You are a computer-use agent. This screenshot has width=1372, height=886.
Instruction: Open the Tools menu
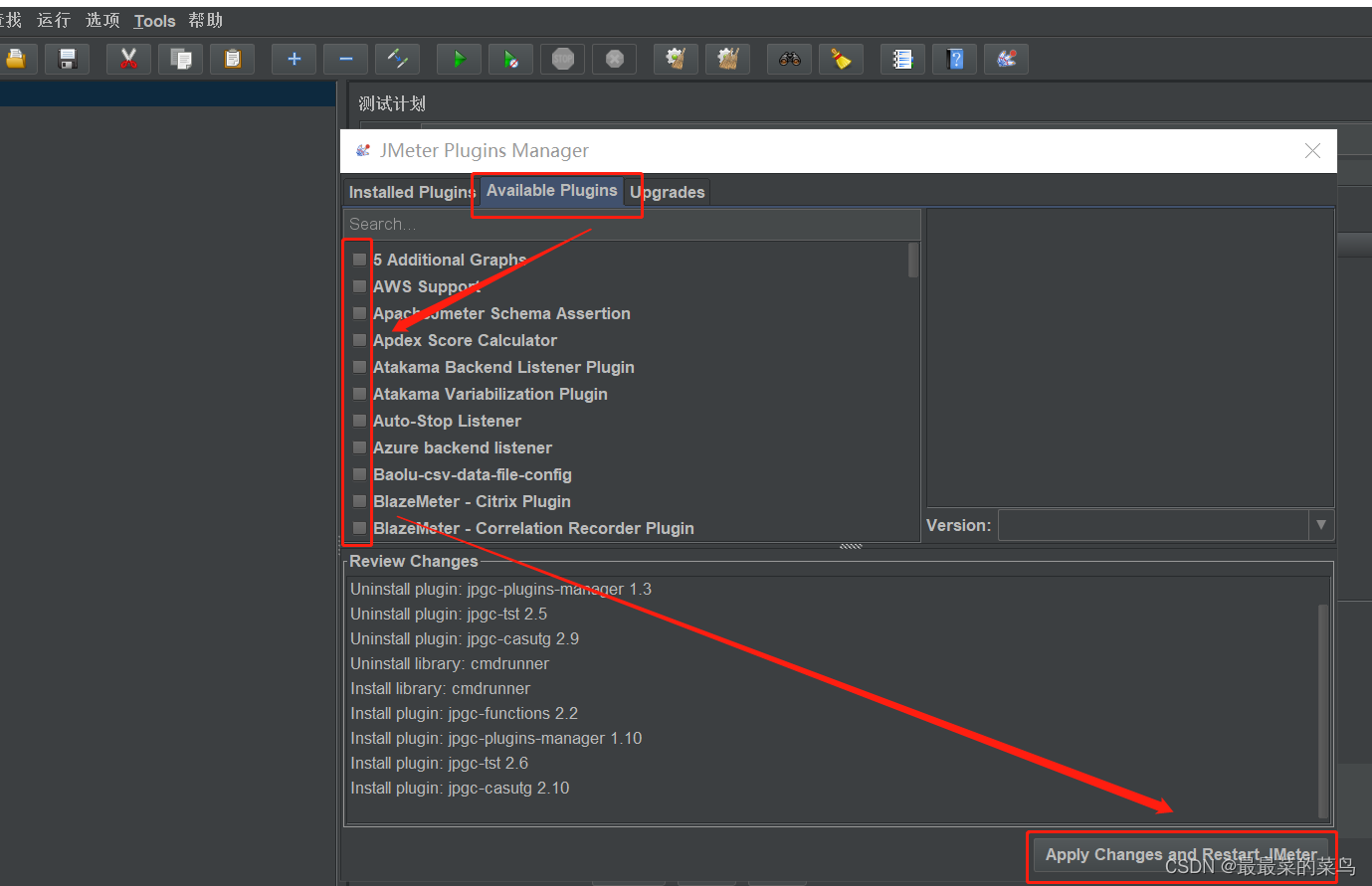[x=154, y=21]
